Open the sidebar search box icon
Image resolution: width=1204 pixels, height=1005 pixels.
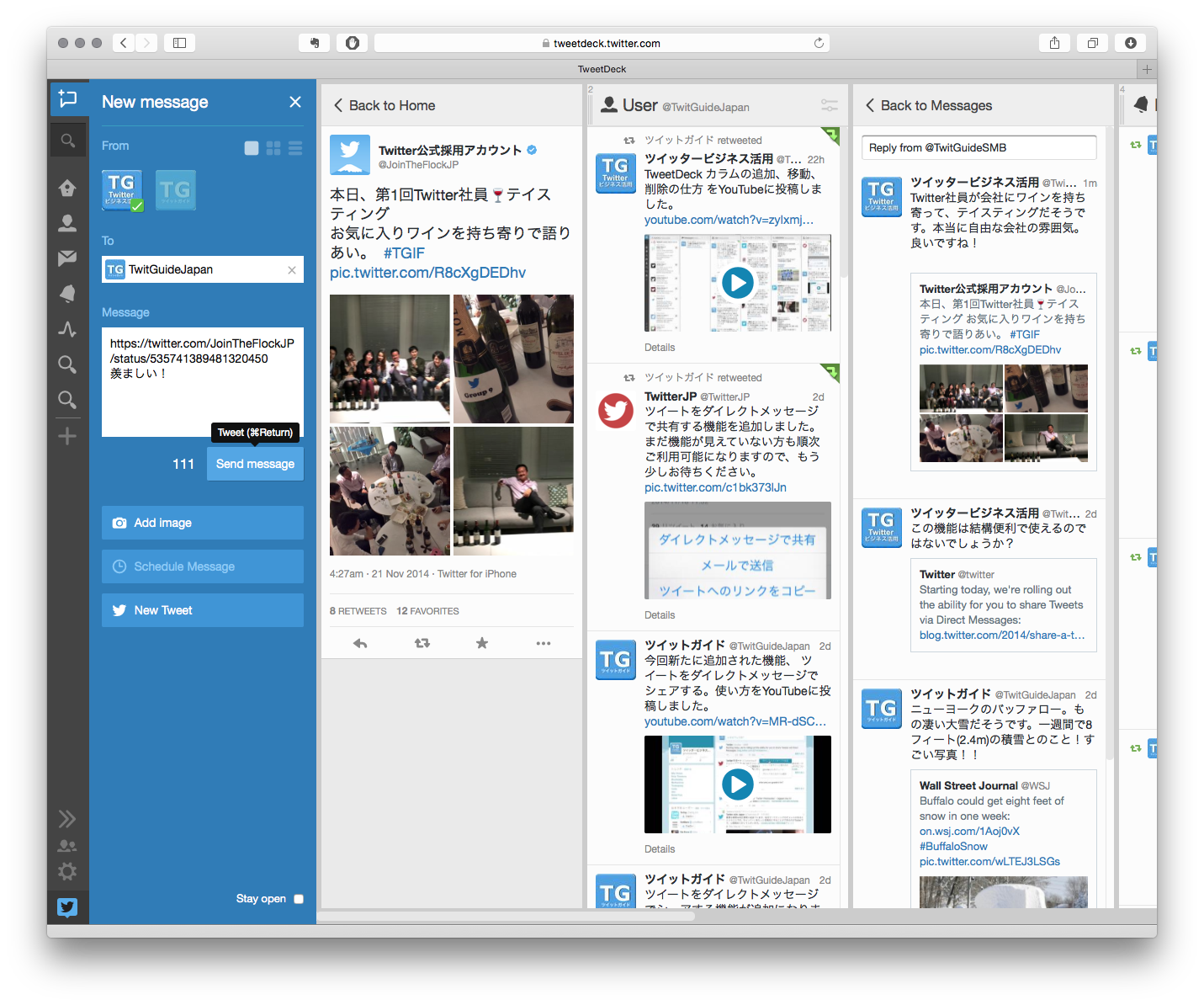[x=68, y=141]
